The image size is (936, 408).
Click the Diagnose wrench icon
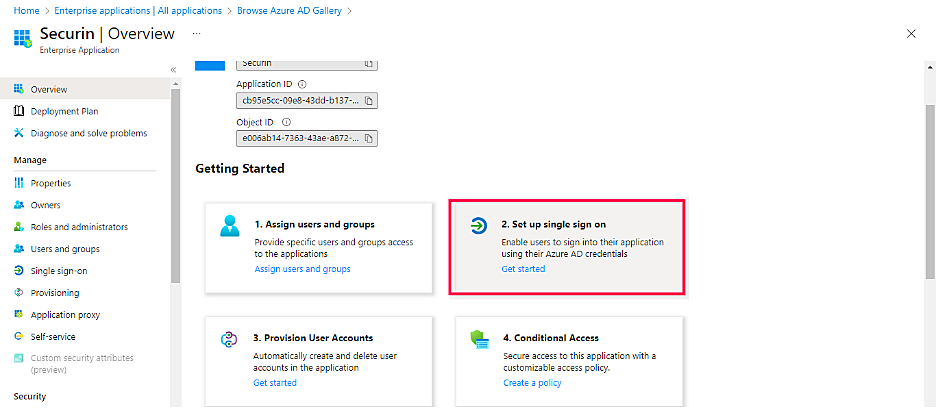18,133
